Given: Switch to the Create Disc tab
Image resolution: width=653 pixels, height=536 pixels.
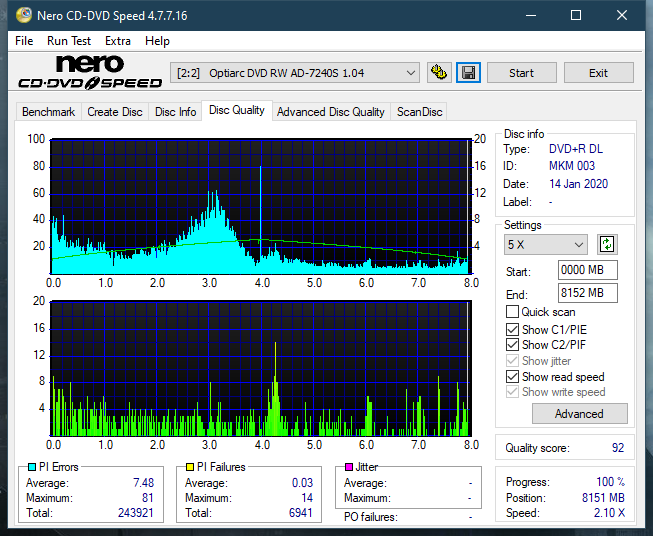Looking at the screenshot, I should 115,112.
